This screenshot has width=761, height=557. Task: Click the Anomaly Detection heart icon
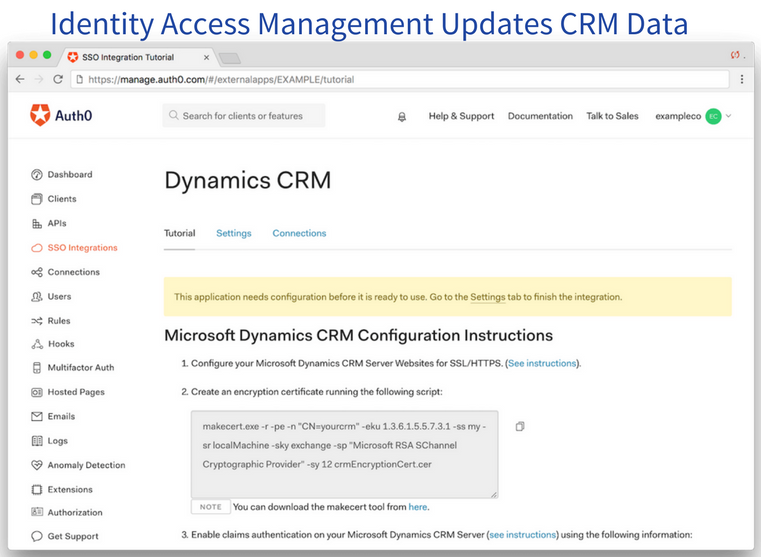point(37,465)
